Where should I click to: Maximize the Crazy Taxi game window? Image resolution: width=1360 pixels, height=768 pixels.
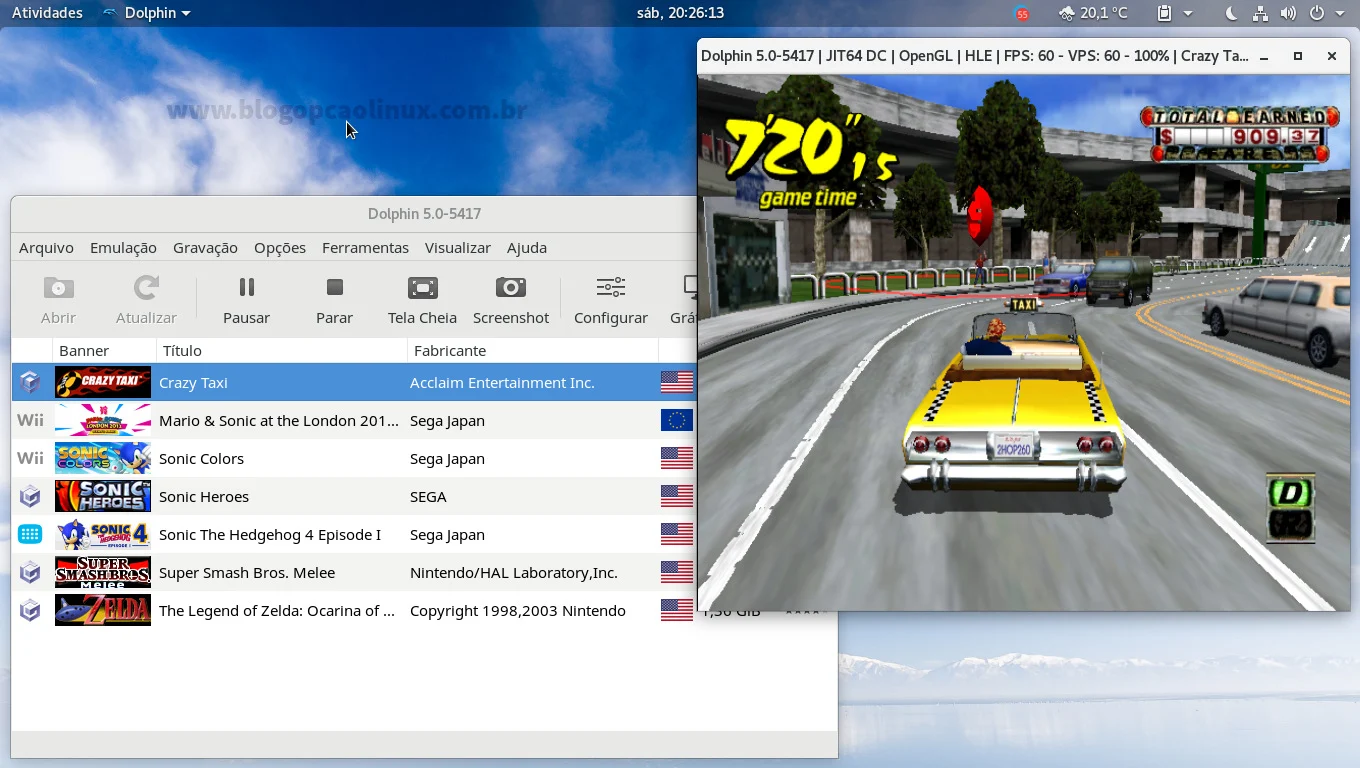pos(1298,56)
